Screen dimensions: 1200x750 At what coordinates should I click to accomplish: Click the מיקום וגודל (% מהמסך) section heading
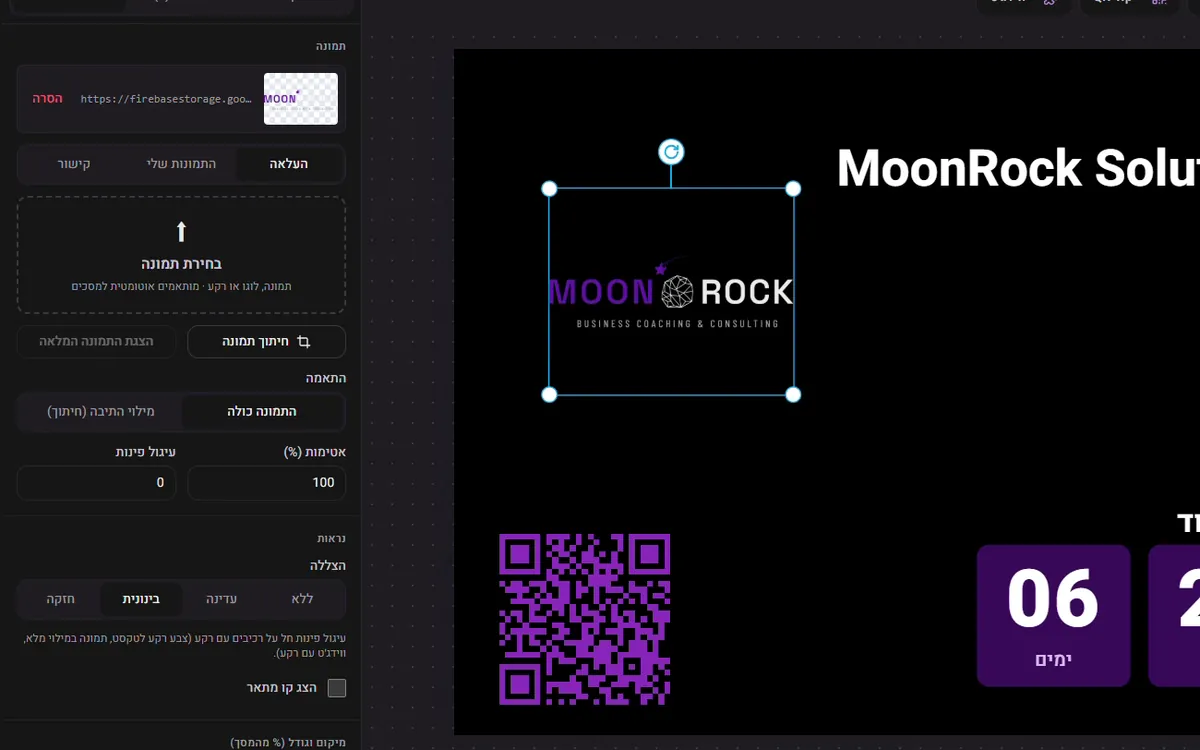pos(288,743)
